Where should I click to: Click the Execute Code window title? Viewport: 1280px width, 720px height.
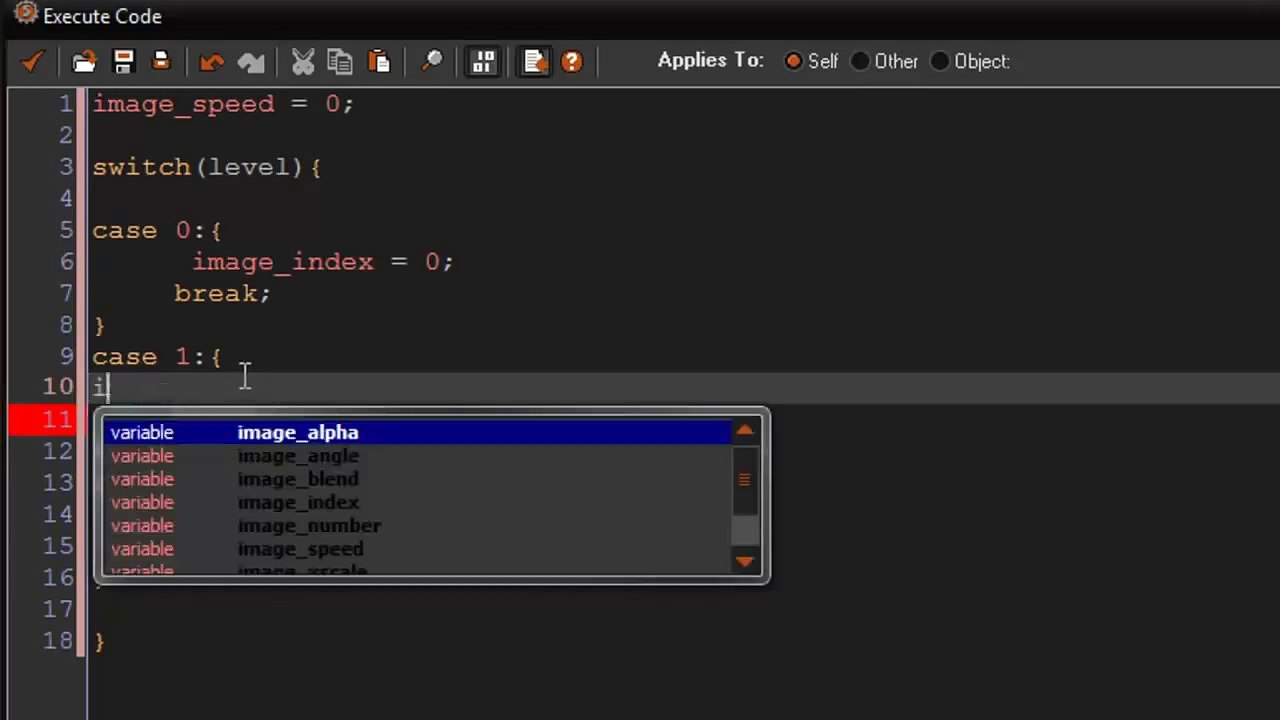click(102, 16)
